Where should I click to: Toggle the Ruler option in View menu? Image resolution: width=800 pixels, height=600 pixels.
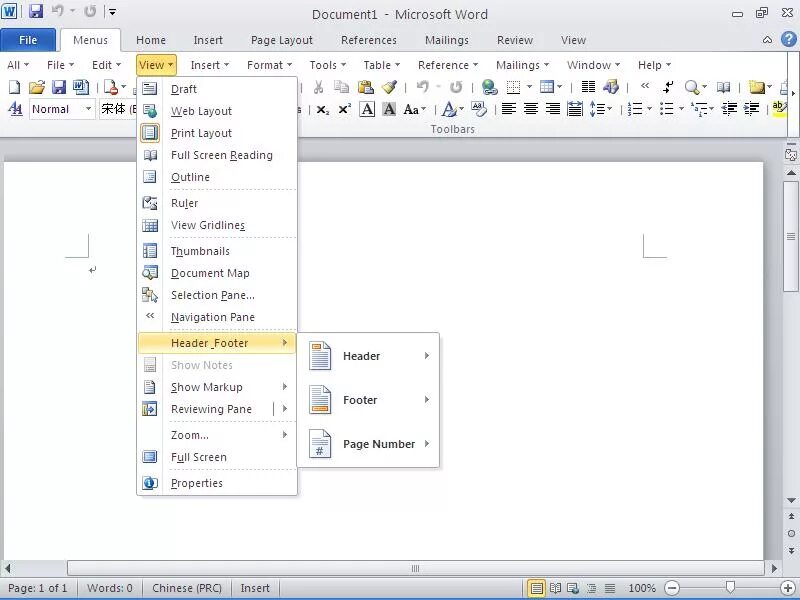point(185,203)
